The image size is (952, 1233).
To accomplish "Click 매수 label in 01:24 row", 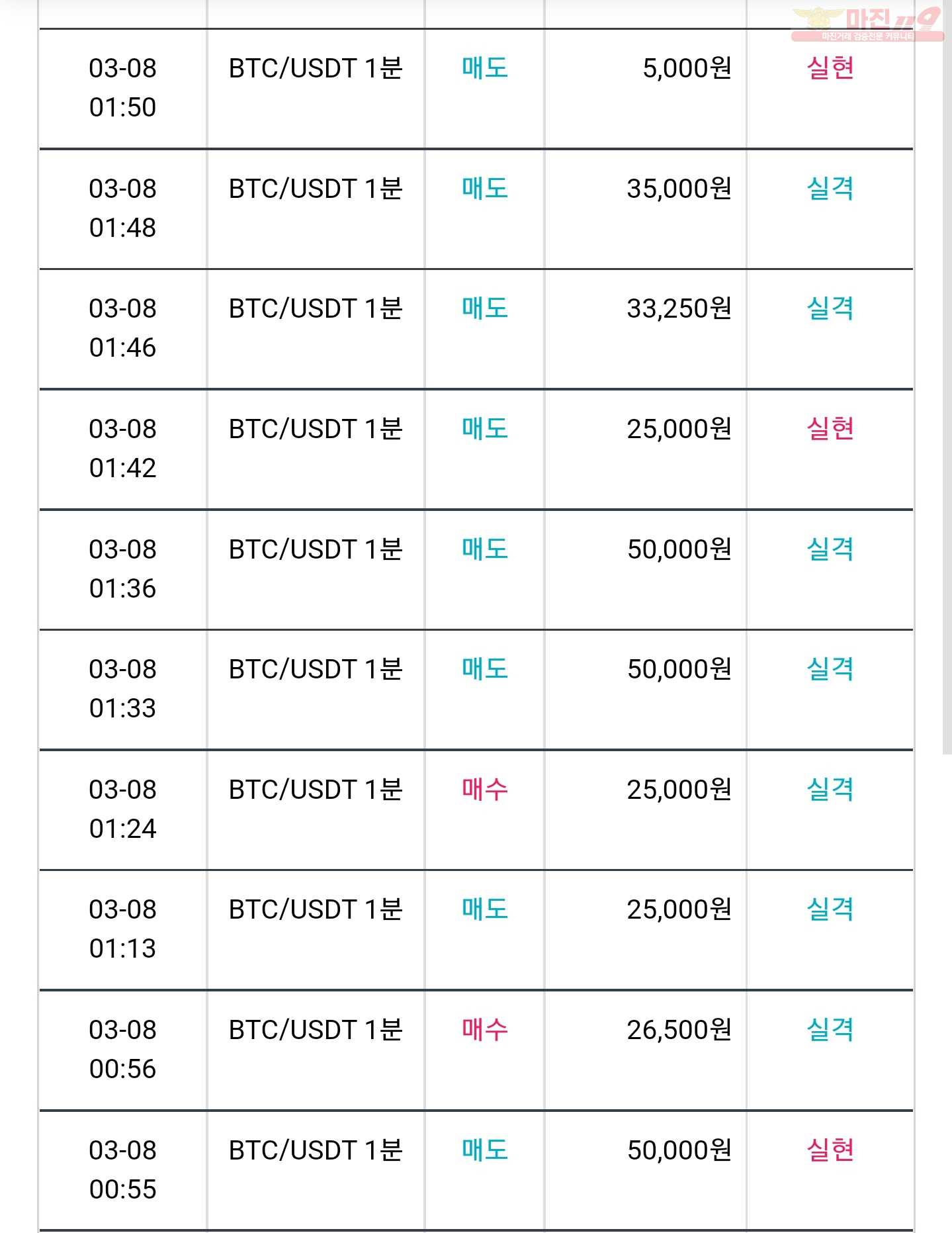I will (x=485, y=790).
